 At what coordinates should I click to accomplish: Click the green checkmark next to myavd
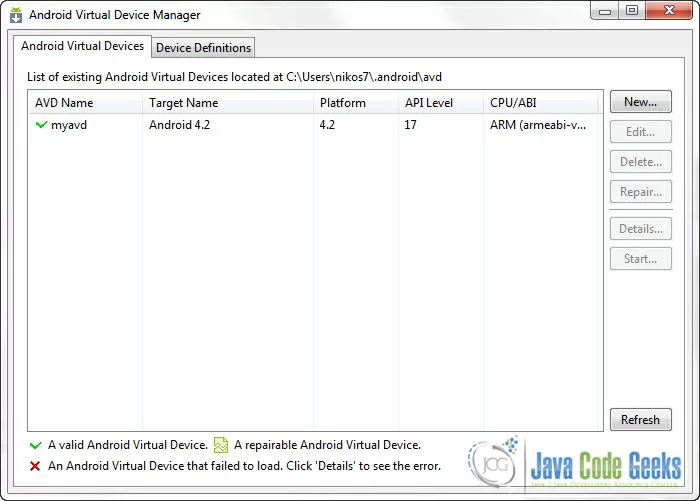(x=41, y=125)
